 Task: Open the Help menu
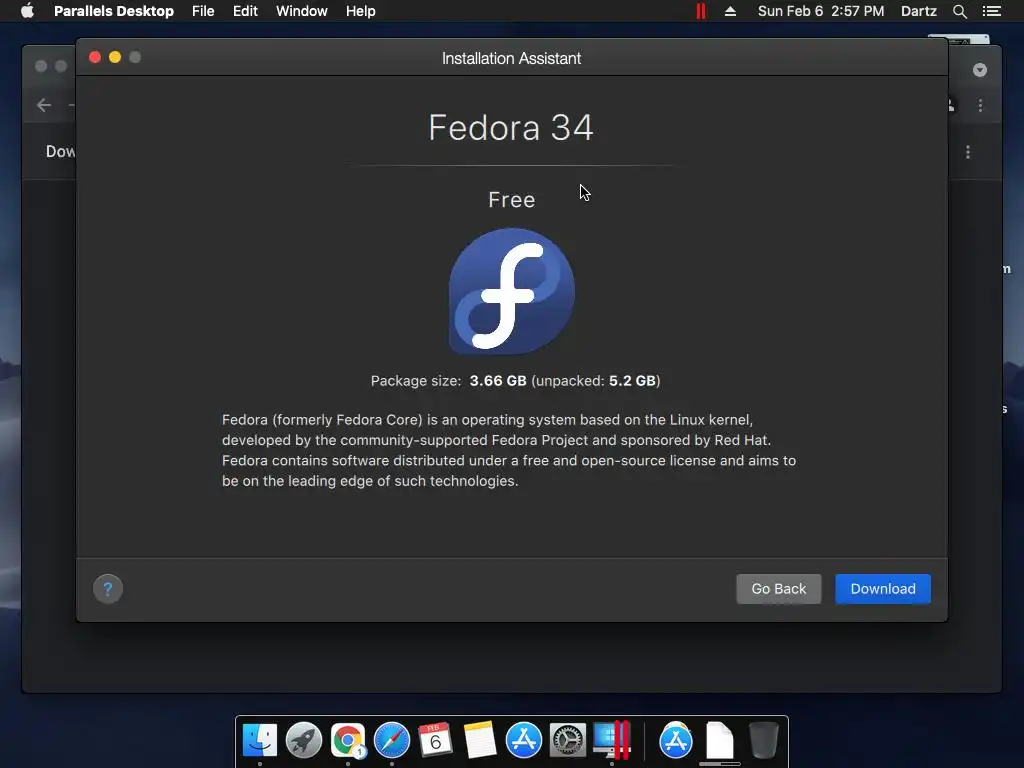coord(360,11)
